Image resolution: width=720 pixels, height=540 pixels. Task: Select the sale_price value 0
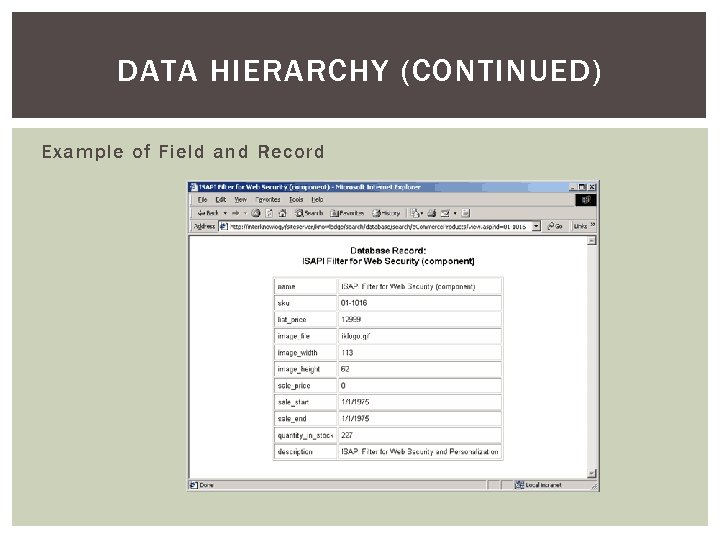pyautogui.click(x=343, y=386)
